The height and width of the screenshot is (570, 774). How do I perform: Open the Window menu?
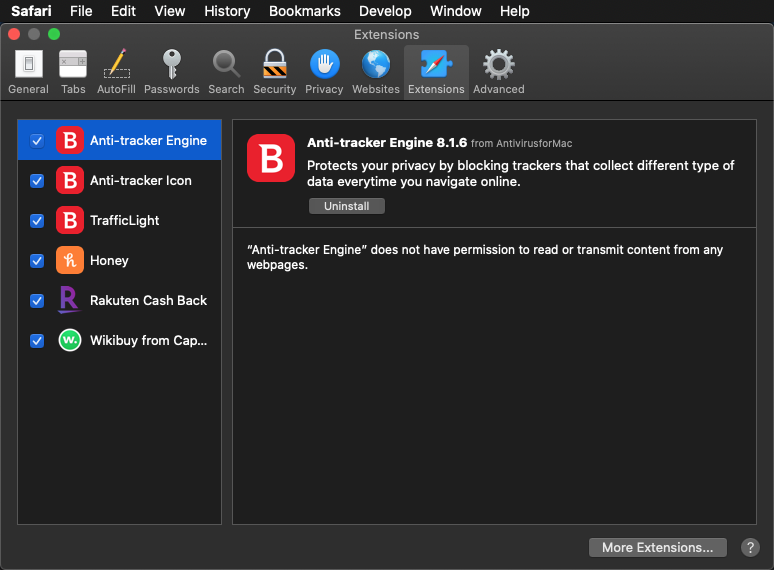point(456,11)
